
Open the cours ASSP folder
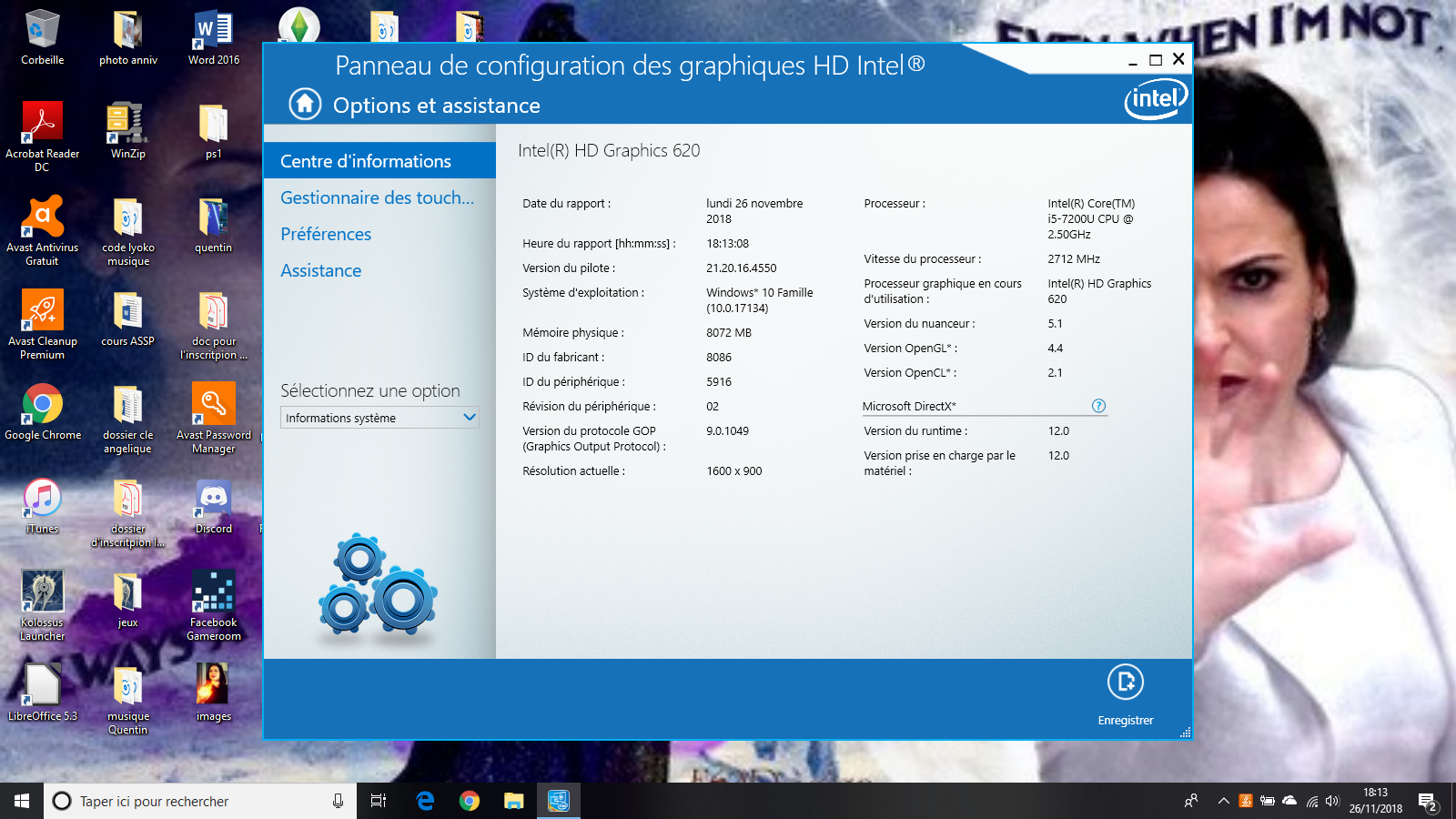127,319
